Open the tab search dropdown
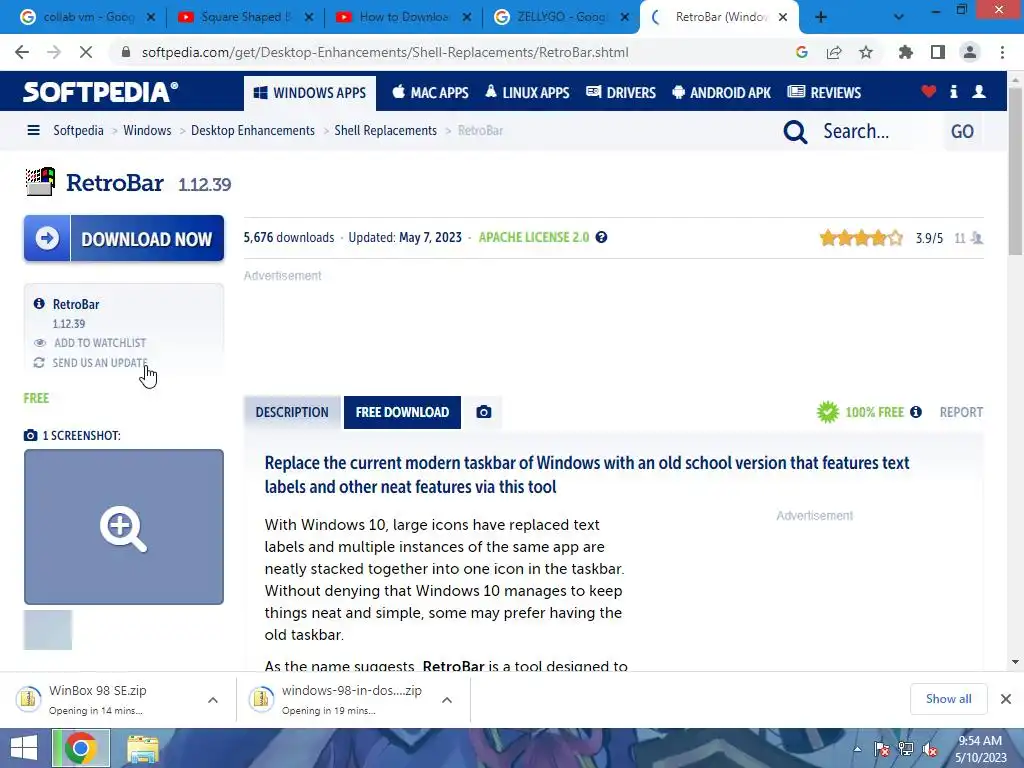The image size is (1024, 768). [x=899, y=17]
